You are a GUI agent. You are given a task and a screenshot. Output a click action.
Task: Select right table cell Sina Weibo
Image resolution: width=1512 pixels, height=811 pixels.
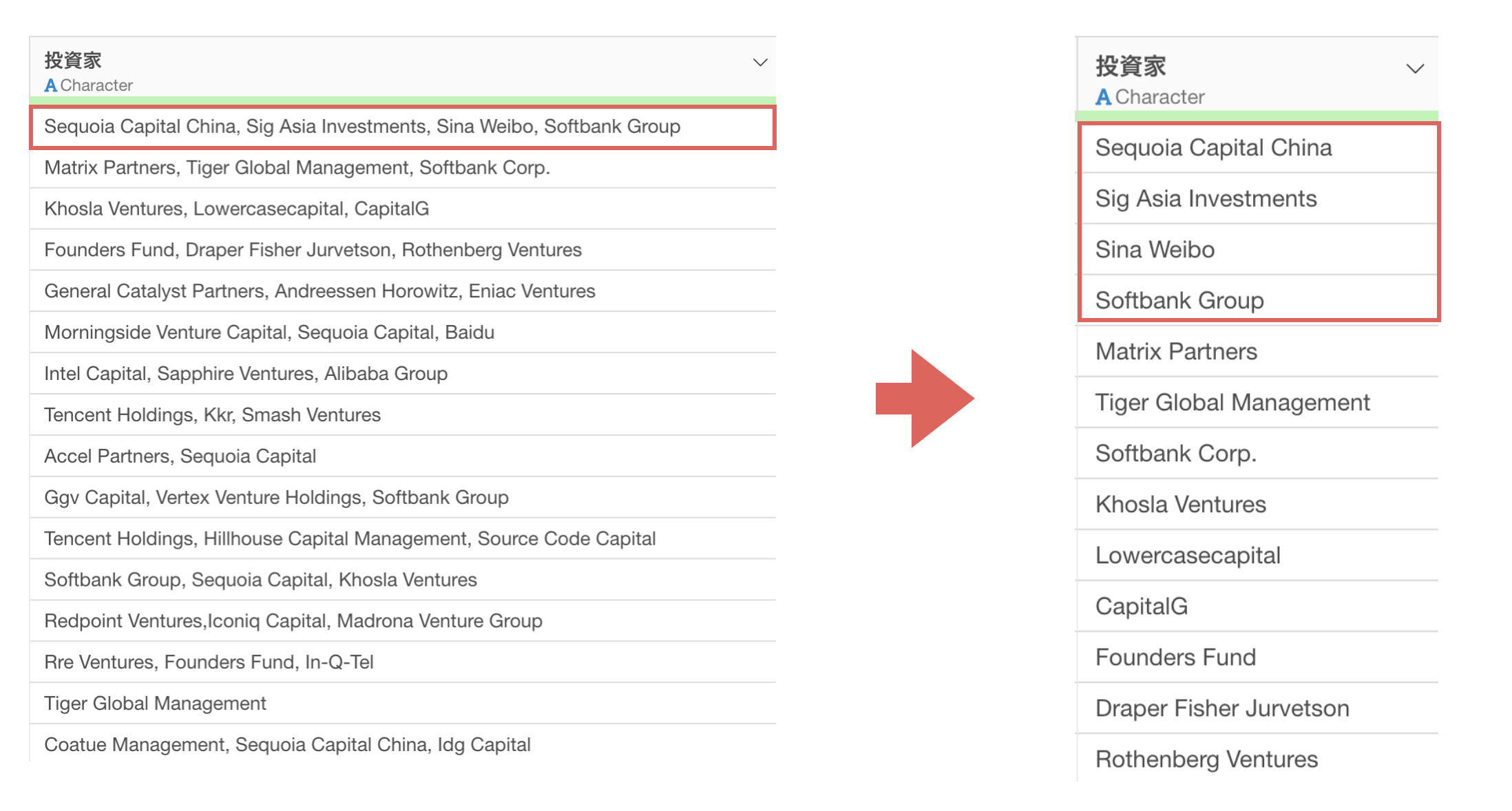[x=1258, y=250]
